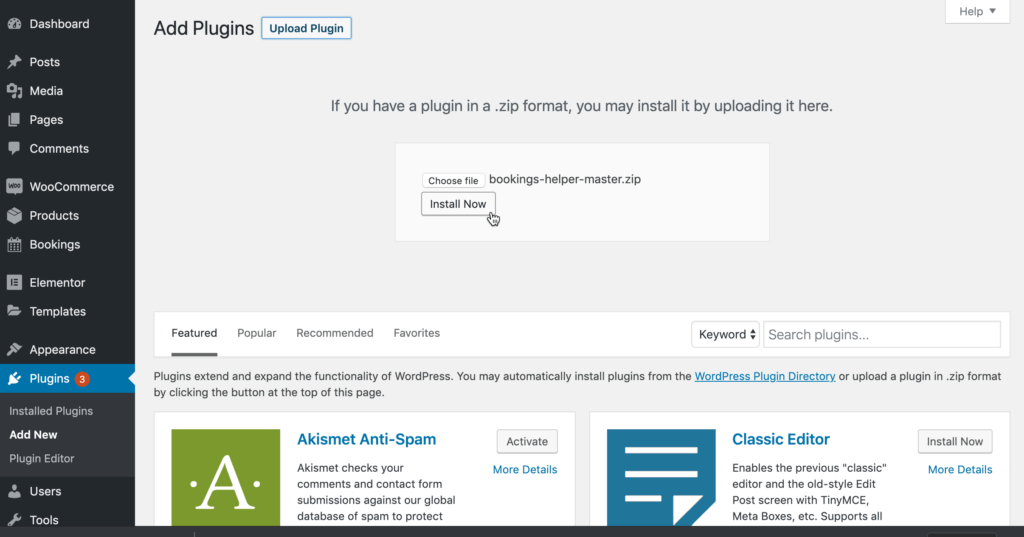Screen dimensions: 1024x537
Task: Open the Akismet Anti-Spam plugin thumbnail
Action: [x=226, y=478]
